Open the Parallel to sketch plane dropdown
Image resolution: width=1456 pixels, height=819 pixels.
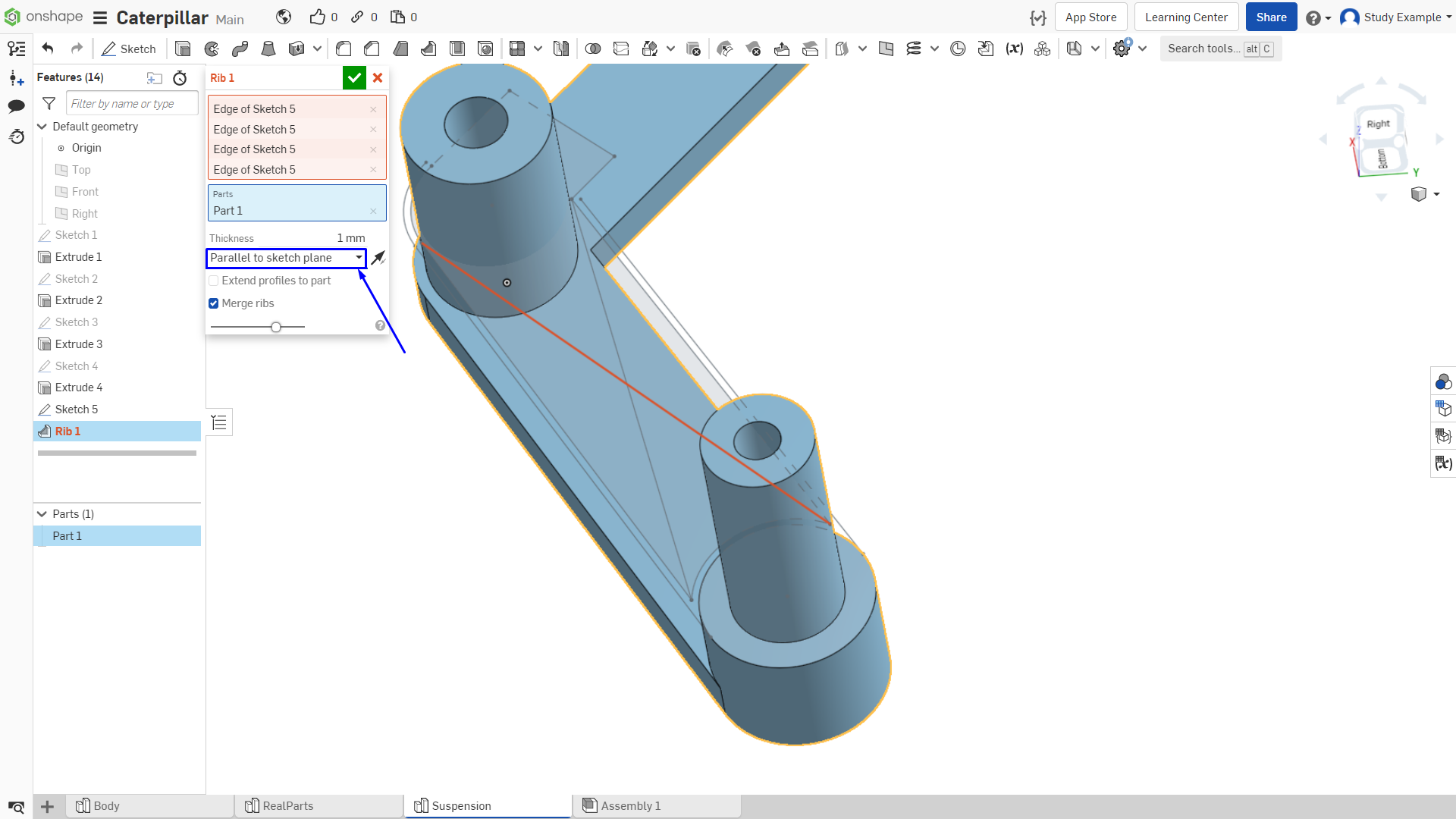286,258
